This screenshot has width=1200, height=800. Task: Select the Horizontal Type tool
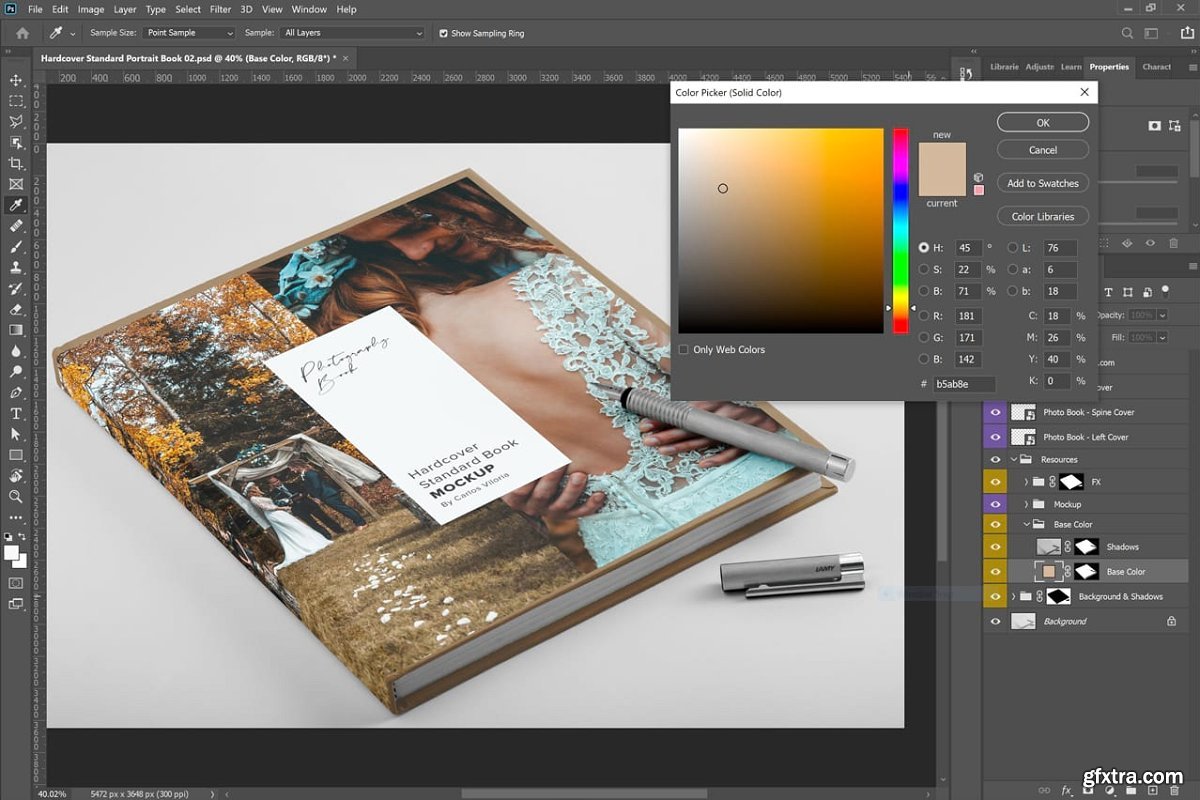click(x=16, y=413)
